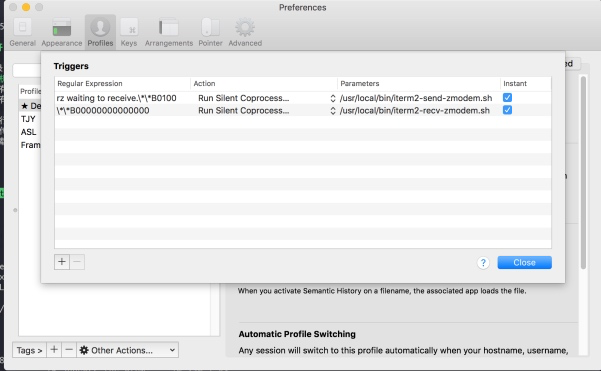Select the starred default profile

pyautogui.click(x=31, y=106)
